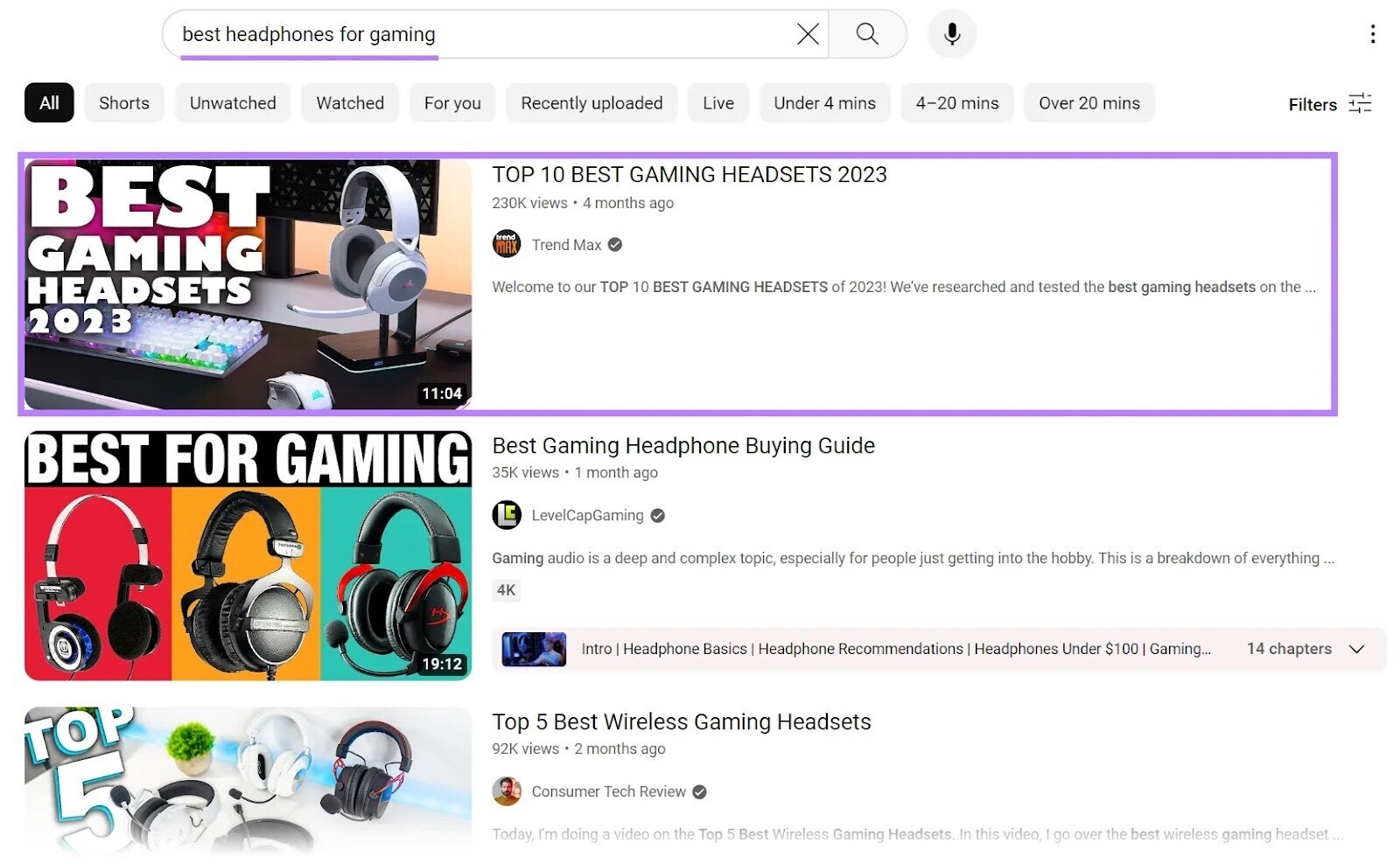Start a voice search with the microphone icon
Screen dimensions: 1400x864
pos(950,34)
